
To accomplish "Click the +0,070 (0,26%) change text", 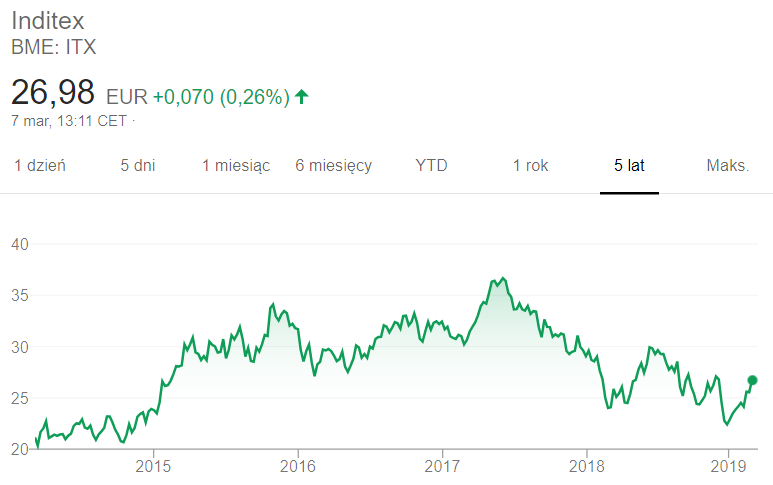I will coord(221,97).
